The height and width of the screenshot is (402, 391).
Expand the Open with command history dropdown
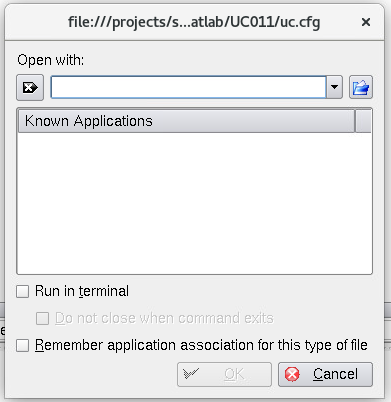(334, 87)
